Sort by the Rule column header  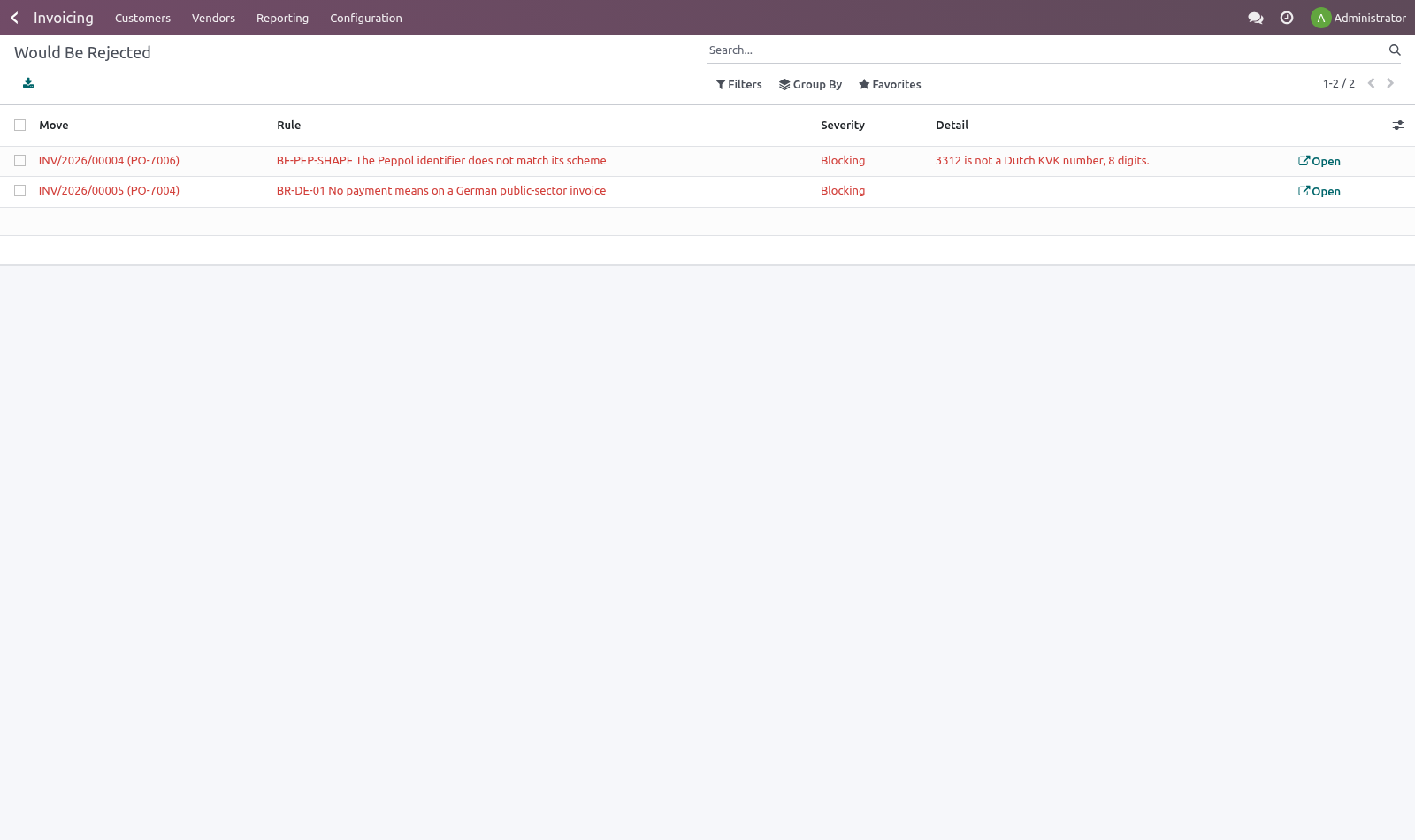[x=289, y=126]
